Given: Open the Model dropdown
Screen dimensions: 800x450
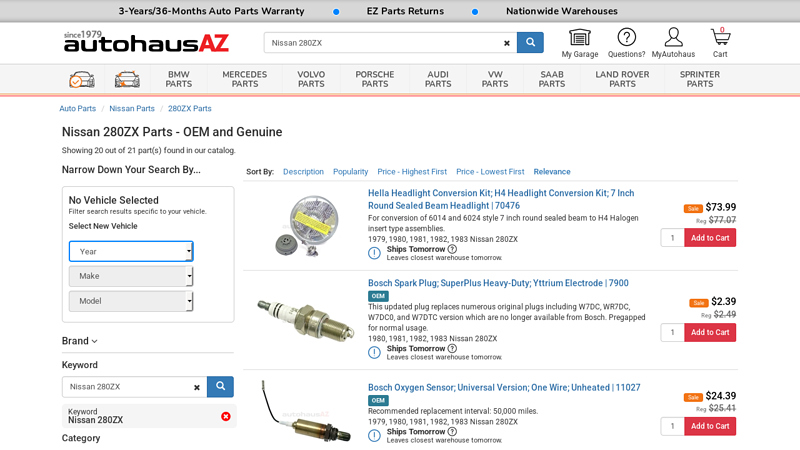Looking at the screenshot, I should (x=131, y=301).
